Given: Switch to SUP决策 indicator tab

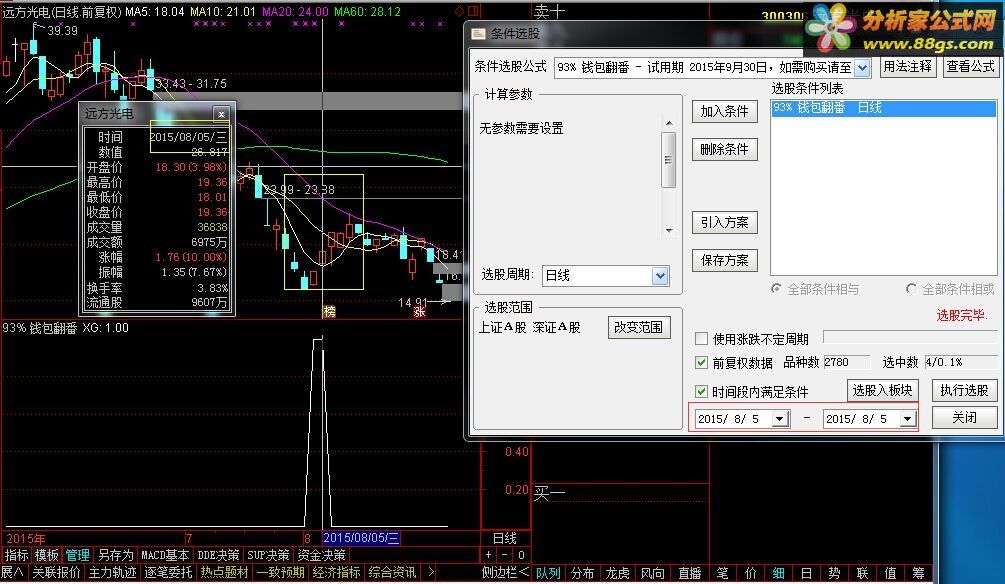Looking at the screenshot, I should pos(268,555).
